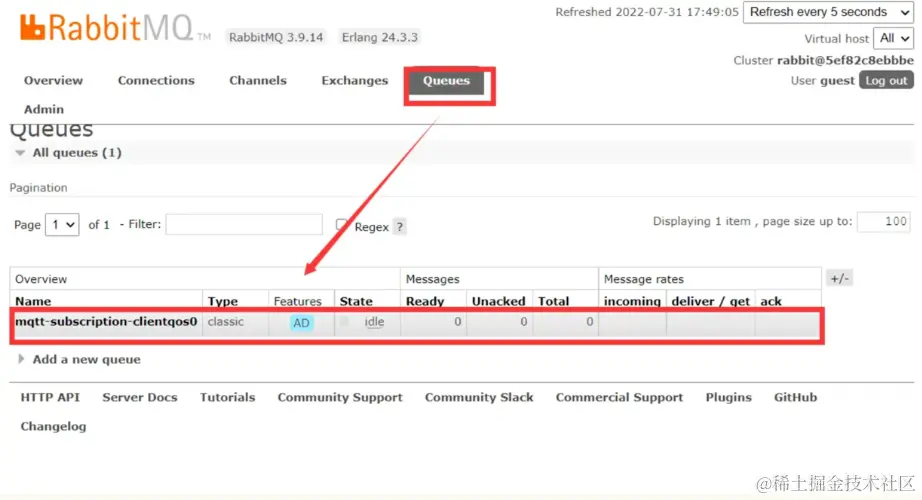922x500 pixels.
Task: Open the Refresh every 5 seconds dropdown
Action: click(829, 12)
